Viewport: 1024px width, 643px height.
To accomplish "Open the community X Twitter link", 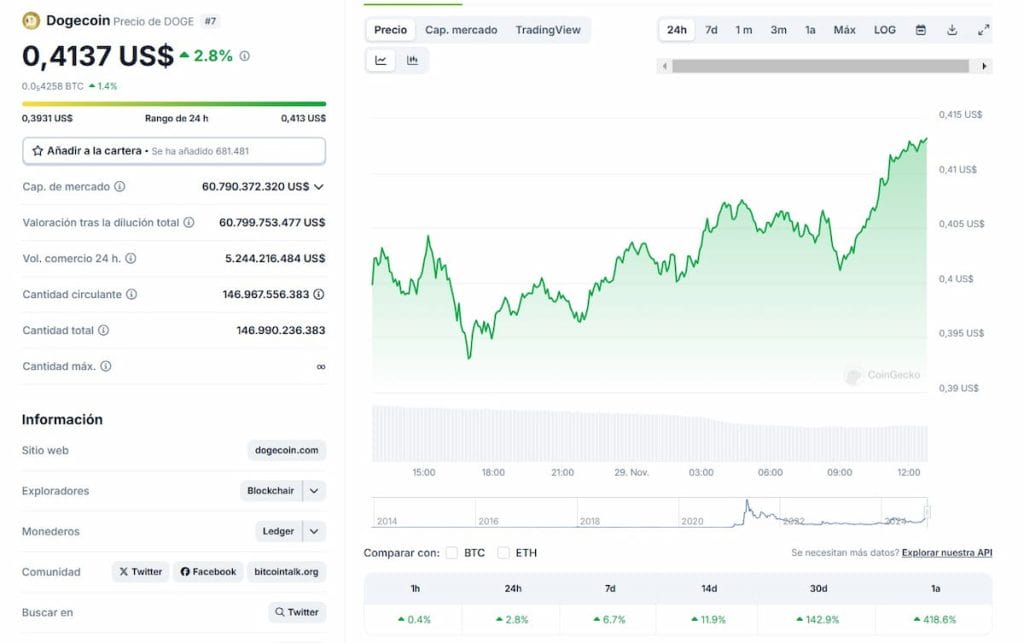I will (140, 572).
